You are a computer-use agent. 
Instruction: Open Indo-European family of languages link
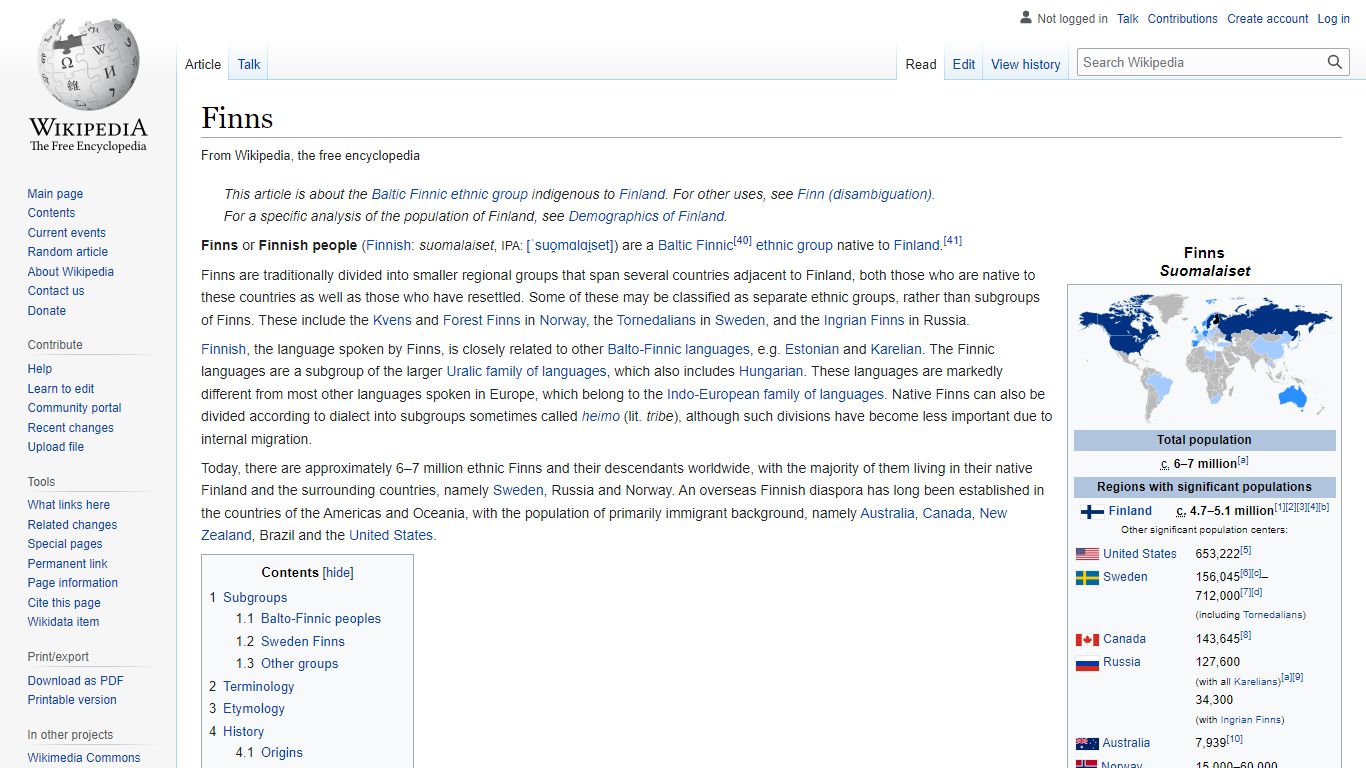coord(776,394)
